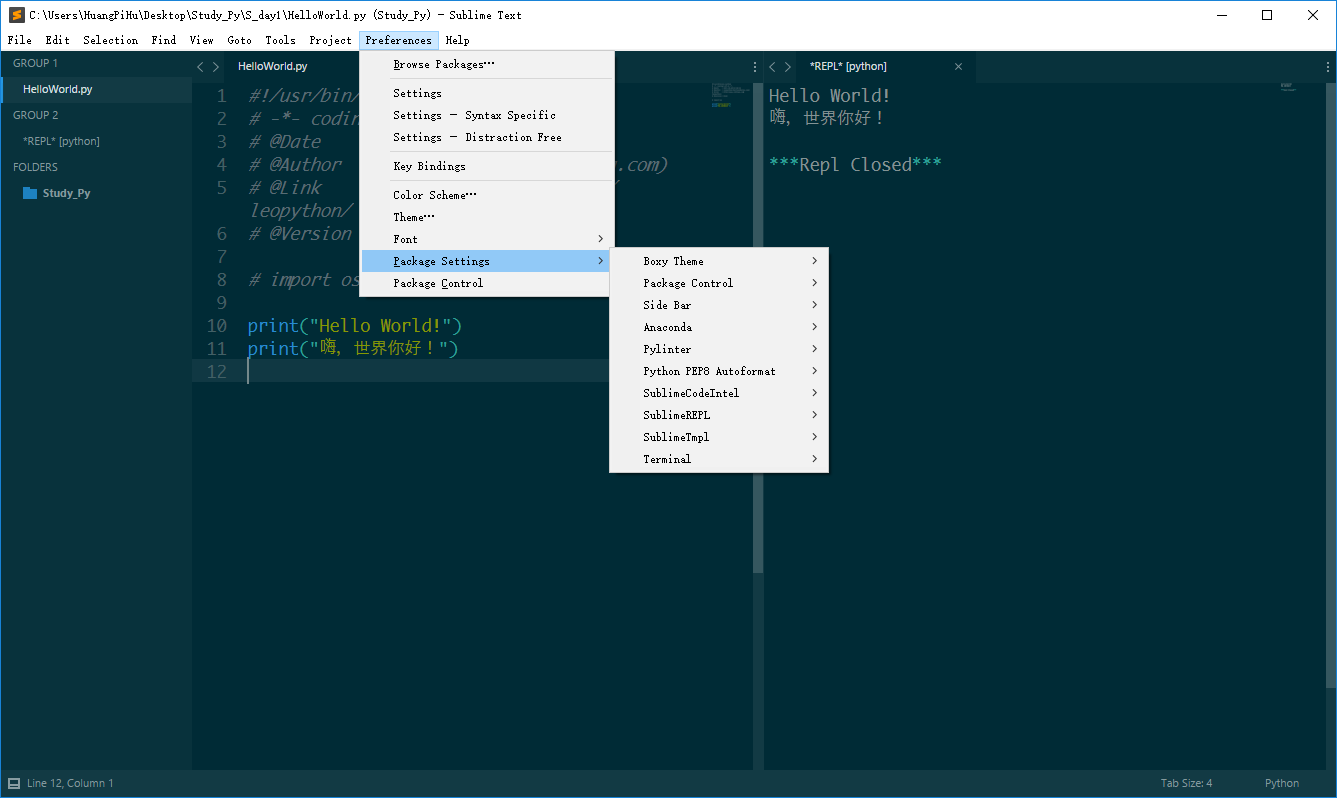The height and width of the screenshot is (798, 1337).
Task: Expand Side Bar package settings
Action: 719,305
